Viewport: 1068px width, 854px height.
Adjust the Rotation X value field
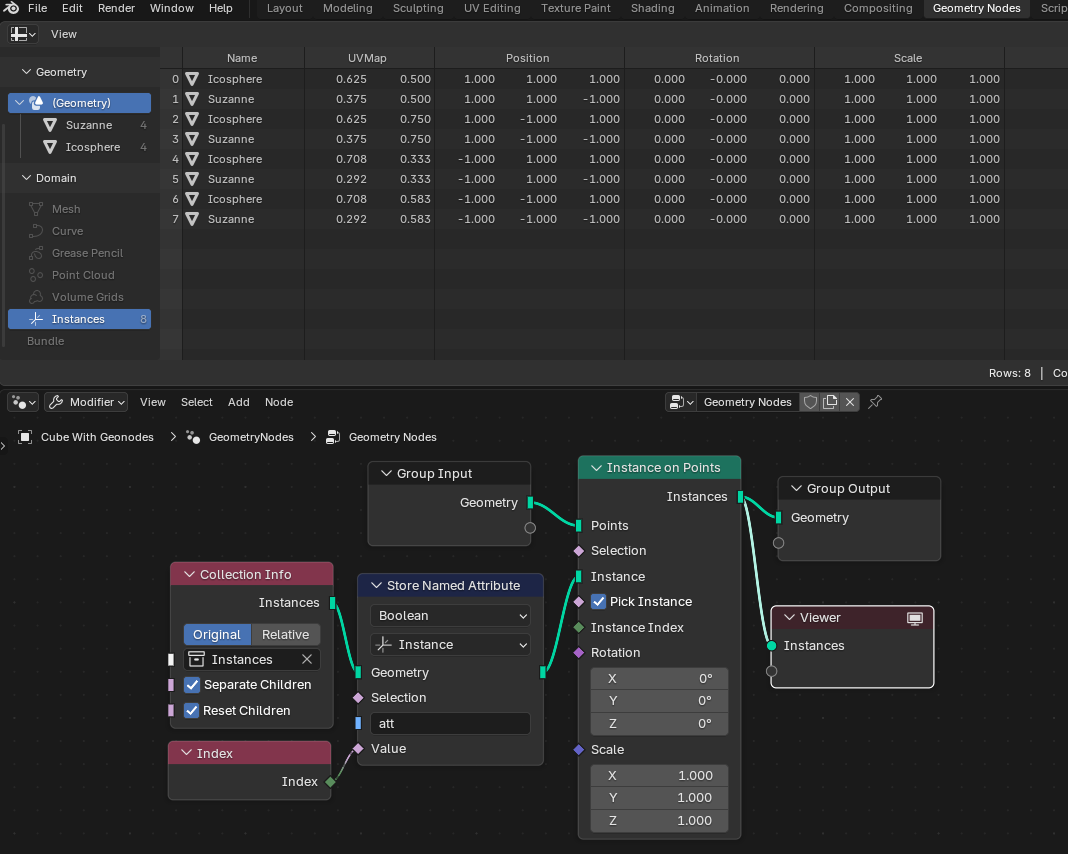tap(659, 678)
